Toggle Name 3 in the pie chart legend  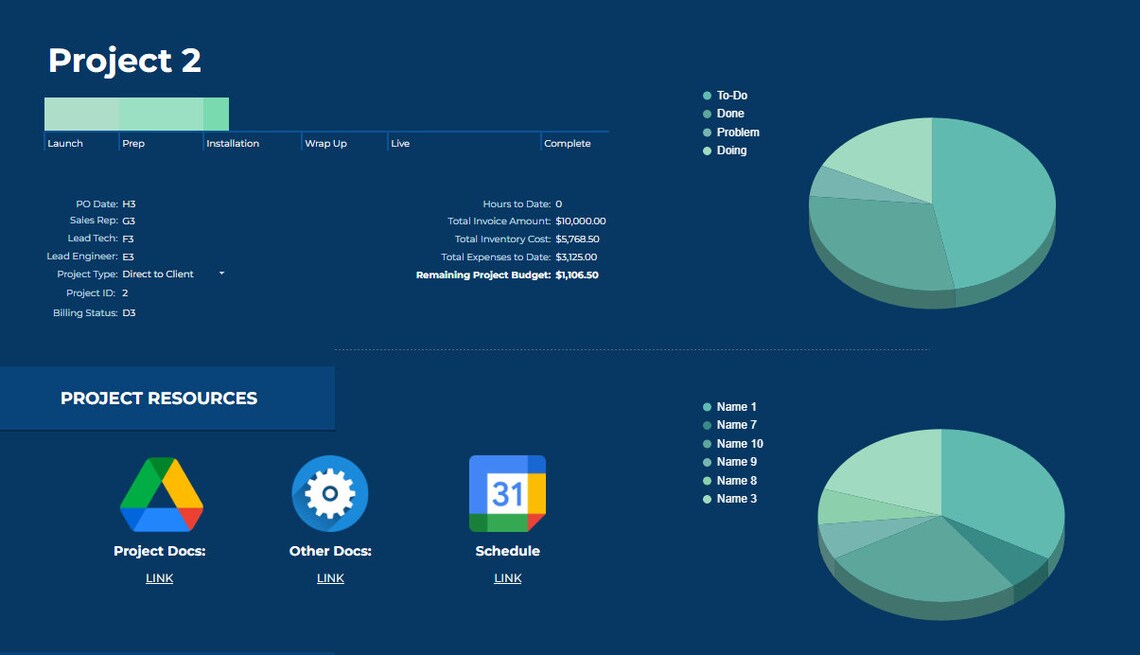[706, 498]
